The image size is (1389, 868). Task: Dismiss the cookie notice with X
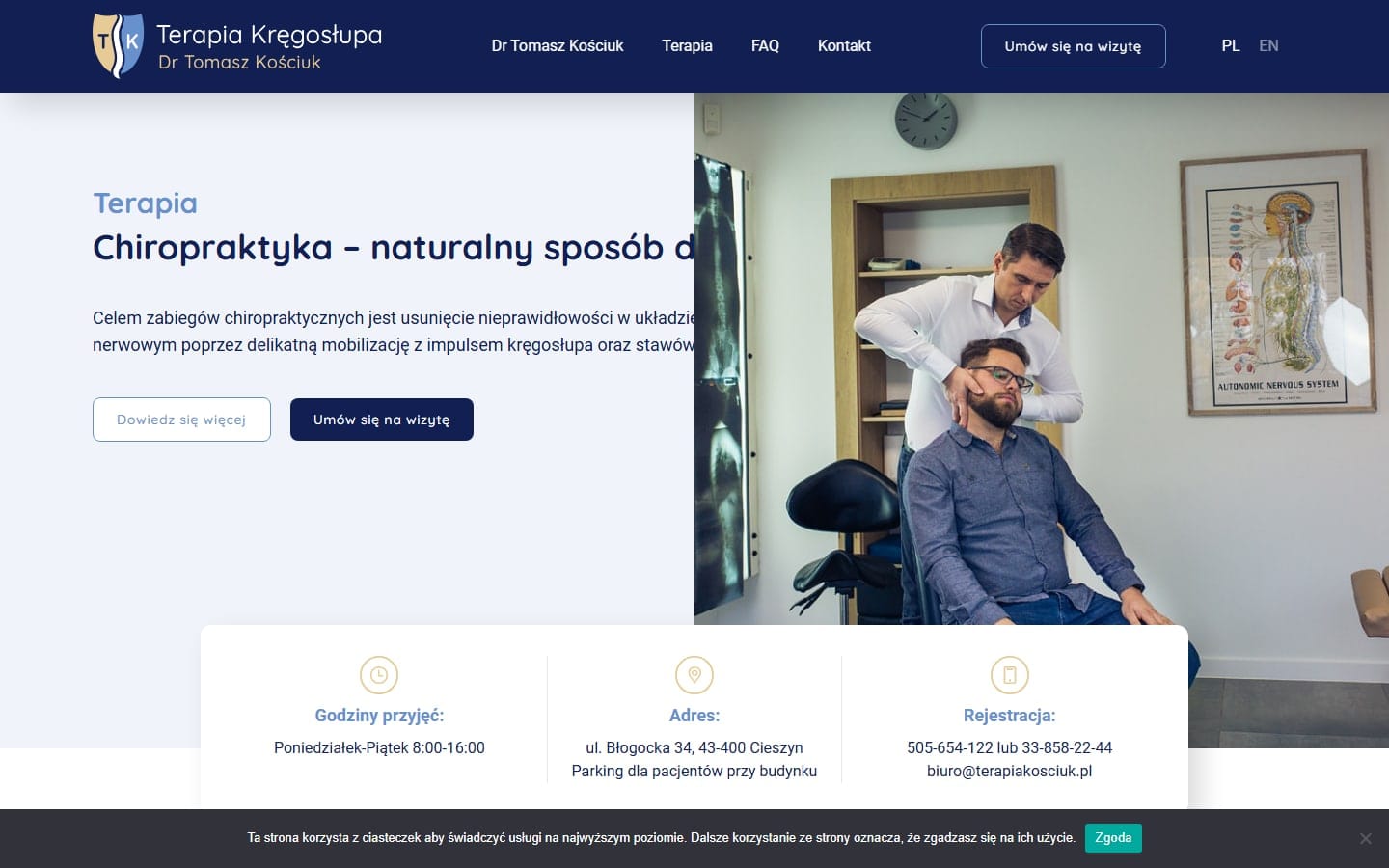[x=1365, y=838]
